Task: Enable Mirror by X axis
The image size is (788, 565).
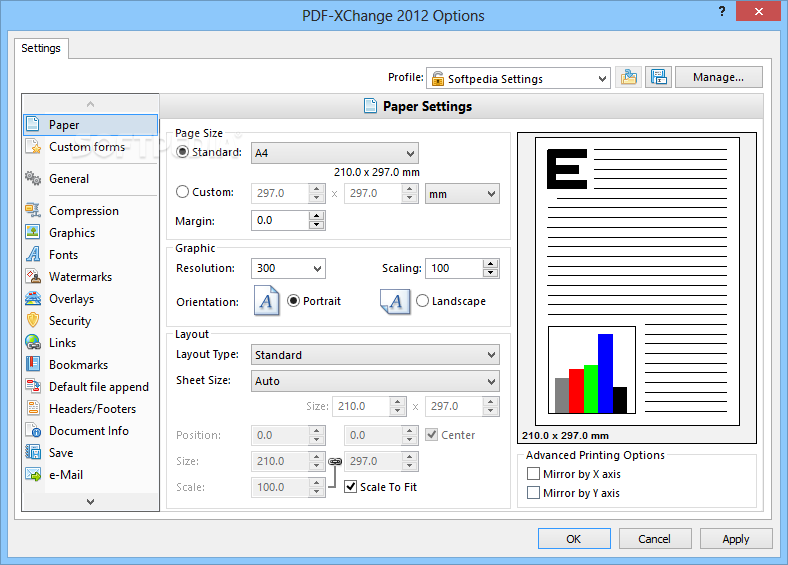Action: coord(533,474)
